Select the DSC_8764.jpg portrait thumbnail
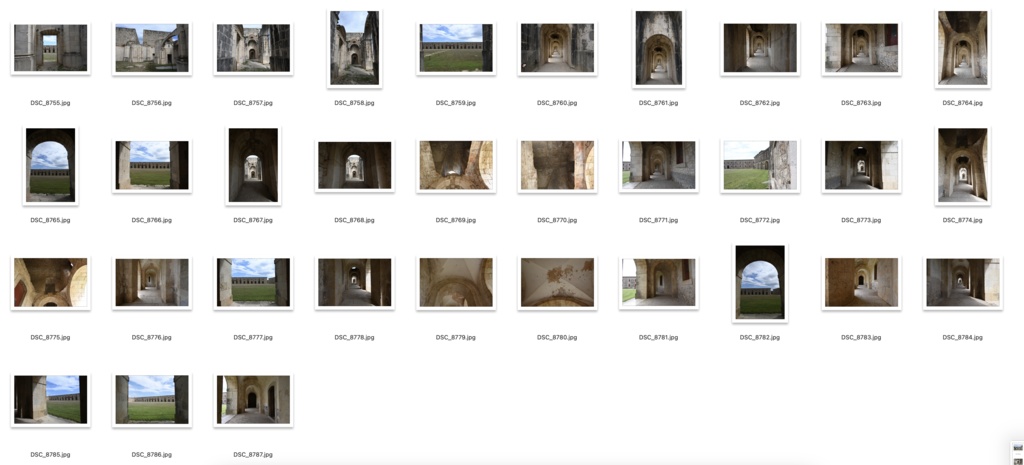The height and width of the screenshot is (465, 1024). (x=963, y=48)
